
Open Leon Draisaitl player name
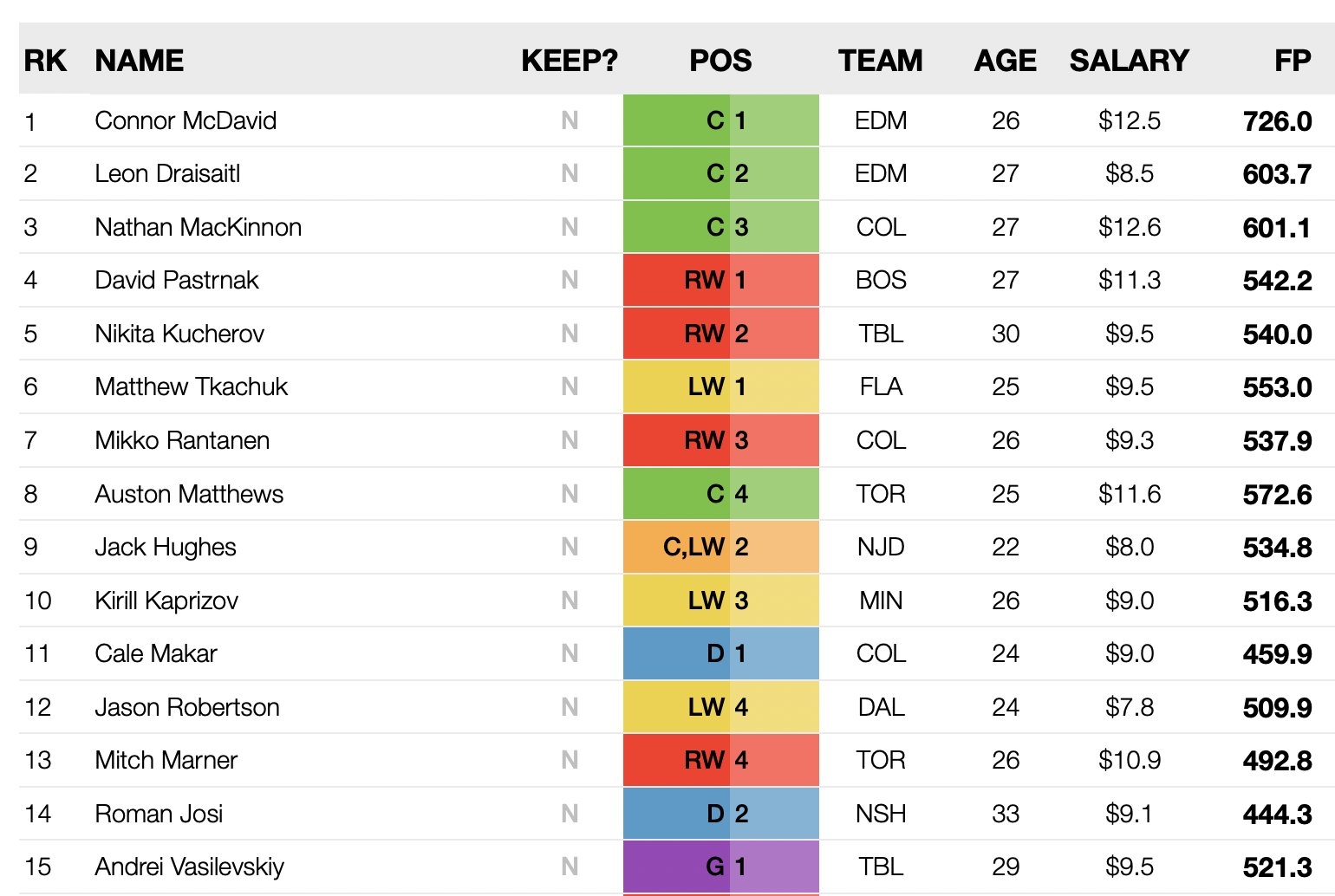pyautogui.click(x=167, y=173)
